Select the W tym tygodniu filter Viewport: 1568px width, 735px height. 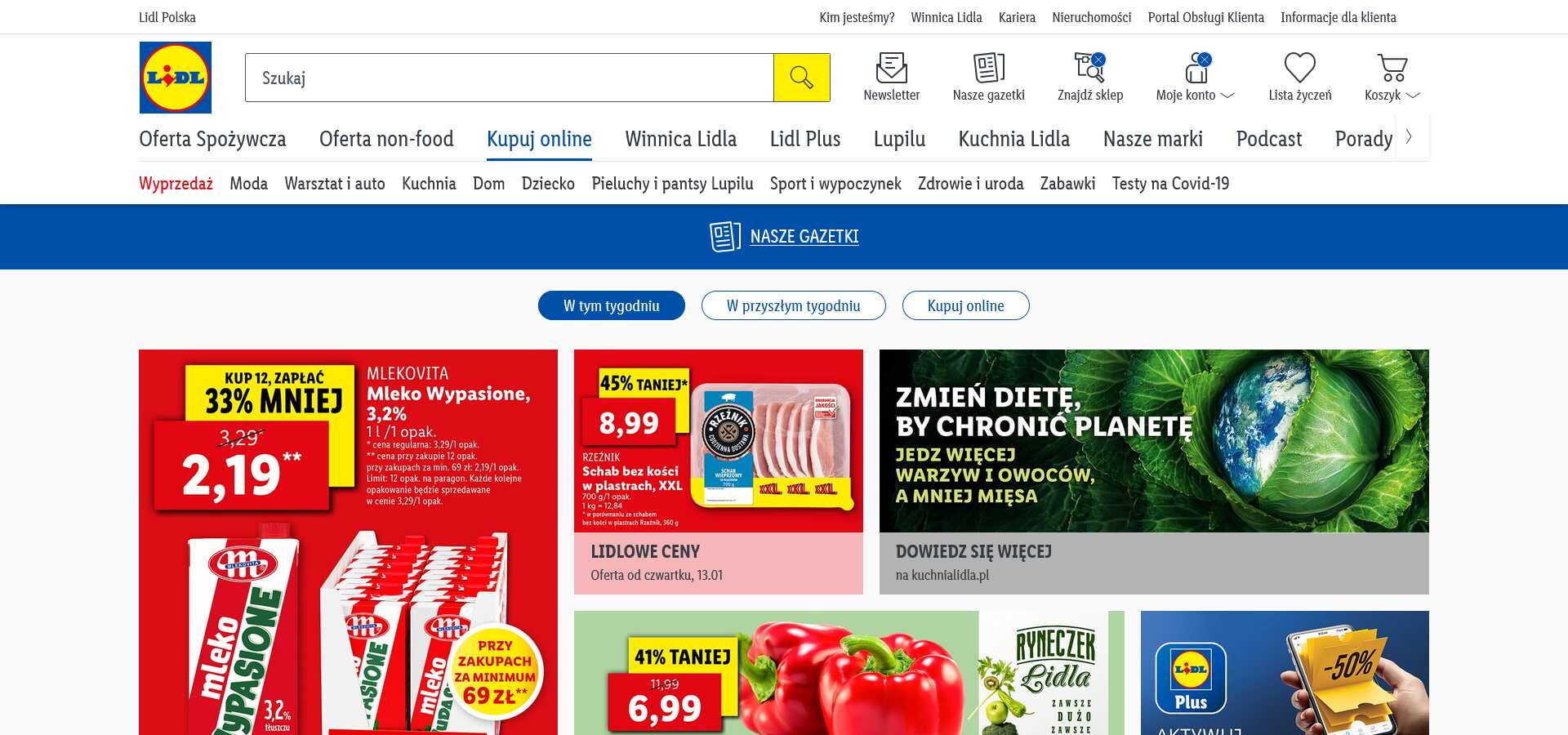click(612, 305)
